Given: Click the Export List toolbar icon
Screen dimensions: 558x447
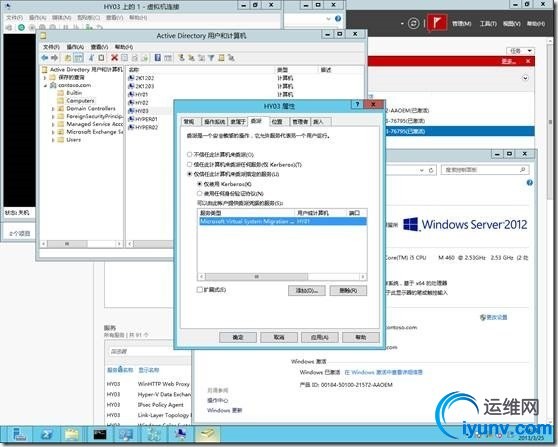Looking at the screenshot, I should [144, 58].
